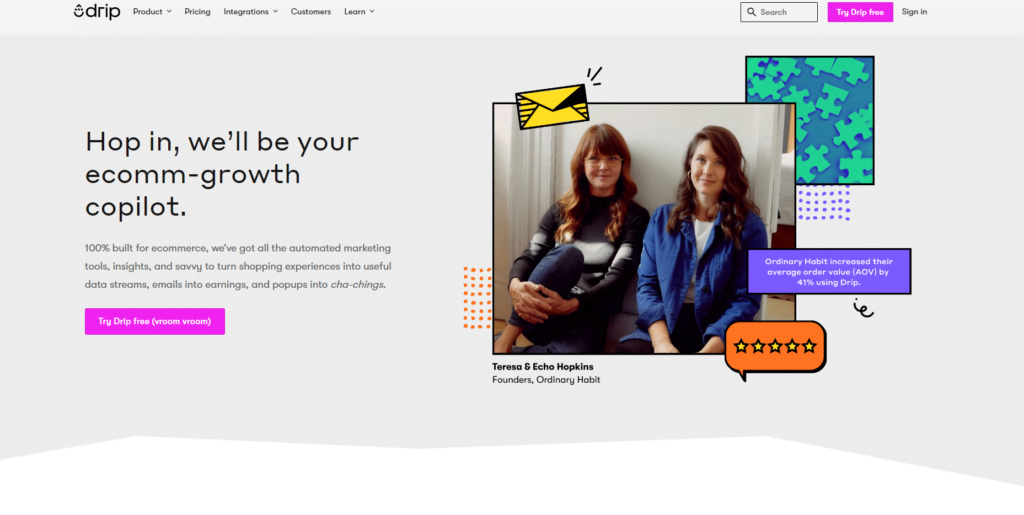
Task: Click the photo of Teresa & Echo Hopkins
Action: pos(644,228)
